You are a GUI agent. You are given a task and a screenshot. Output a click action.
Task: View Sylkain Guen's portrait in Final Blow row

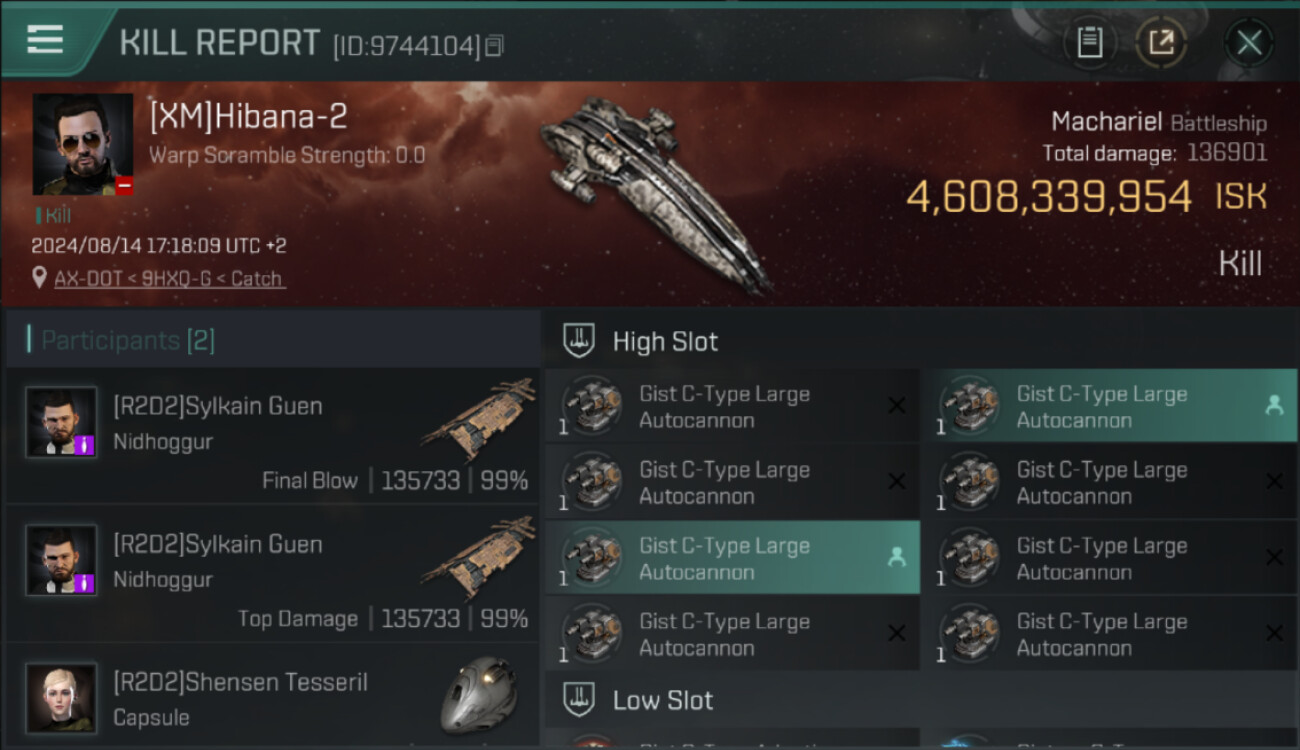pos(62,422)
